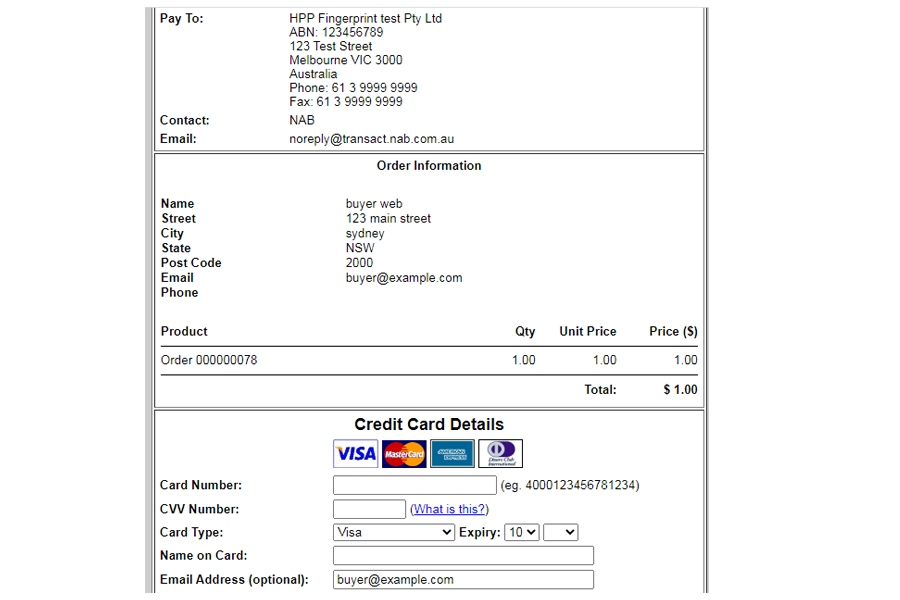This screenshot has width=900, height=600.
Task: Click the Credit Card Details heading
Action: point(429,425)
